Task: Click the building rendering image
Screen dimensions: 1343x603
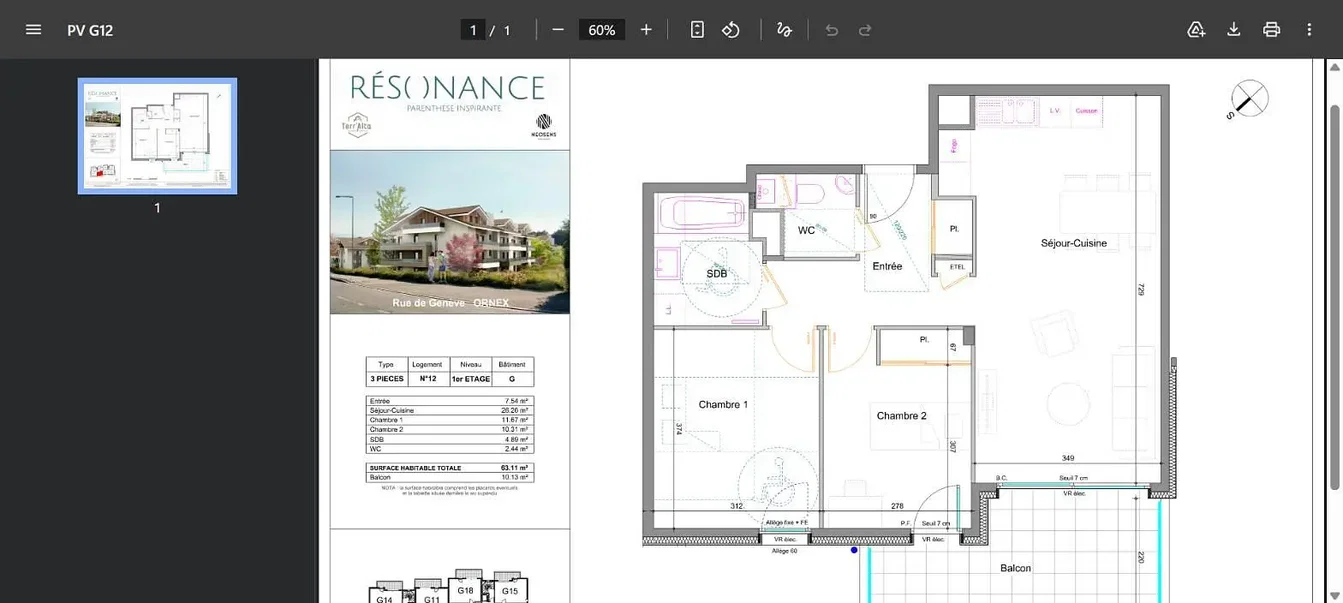Action: point(450,232)
